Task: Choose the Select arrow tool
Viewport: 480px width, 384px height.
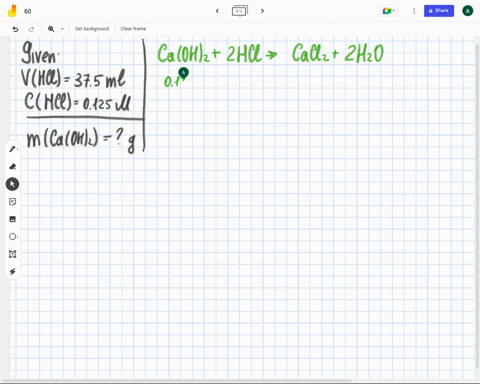Action: (12, 184)
